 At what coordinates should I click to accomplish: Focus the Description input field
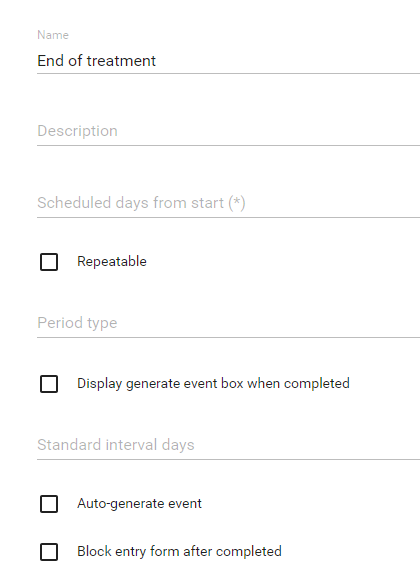229,131
